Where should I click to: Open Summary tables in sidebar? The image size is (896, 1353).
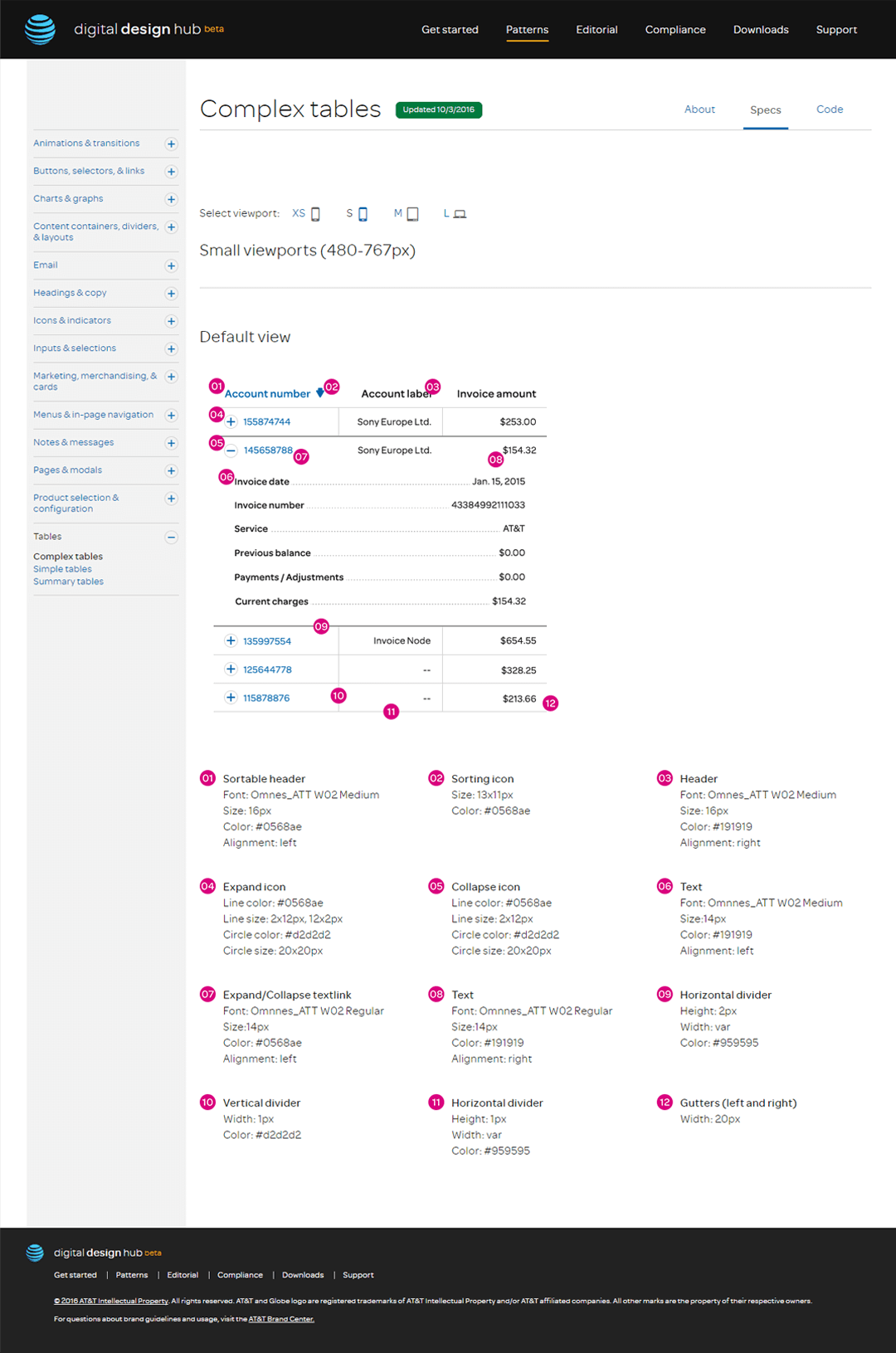click(68, 582)
